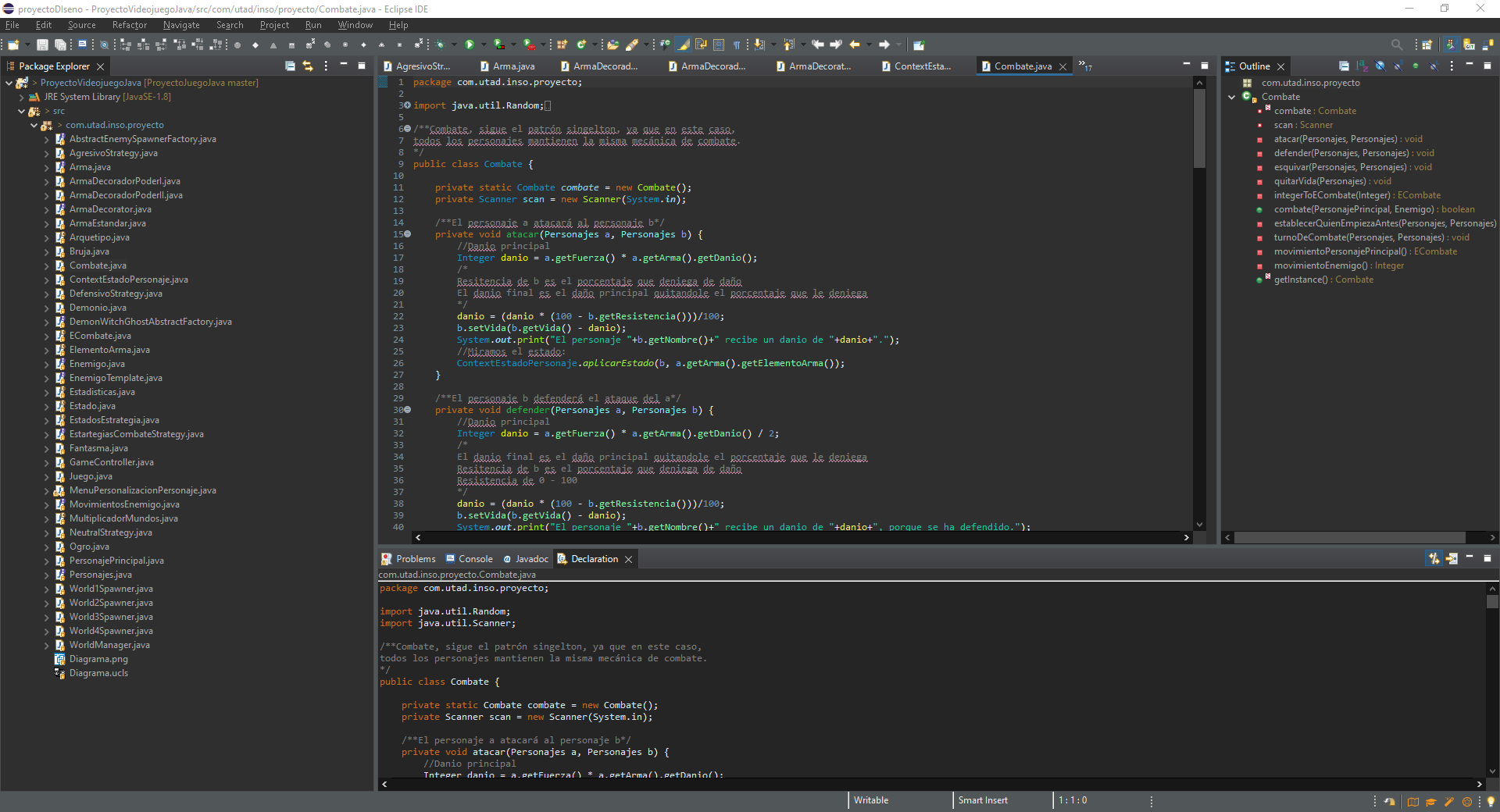Click the Last Edit Location icon

click(x=818, y=45)
